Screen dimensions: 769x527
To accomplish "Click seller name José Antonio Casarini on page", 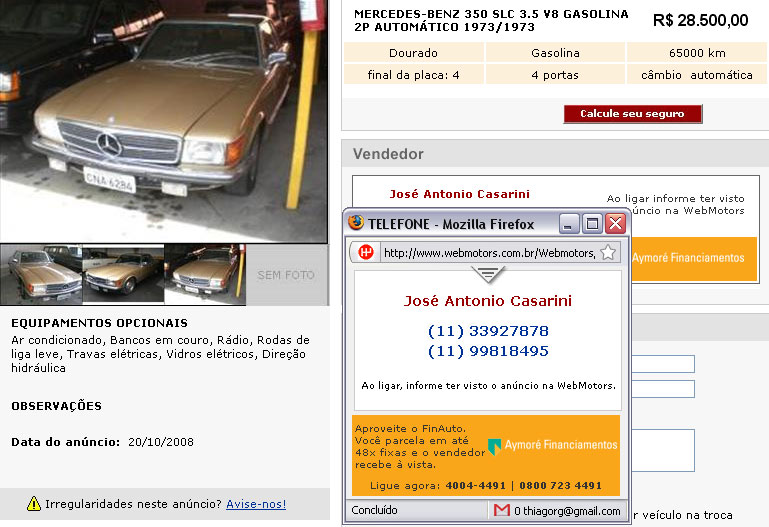I will tap(460, 194).
